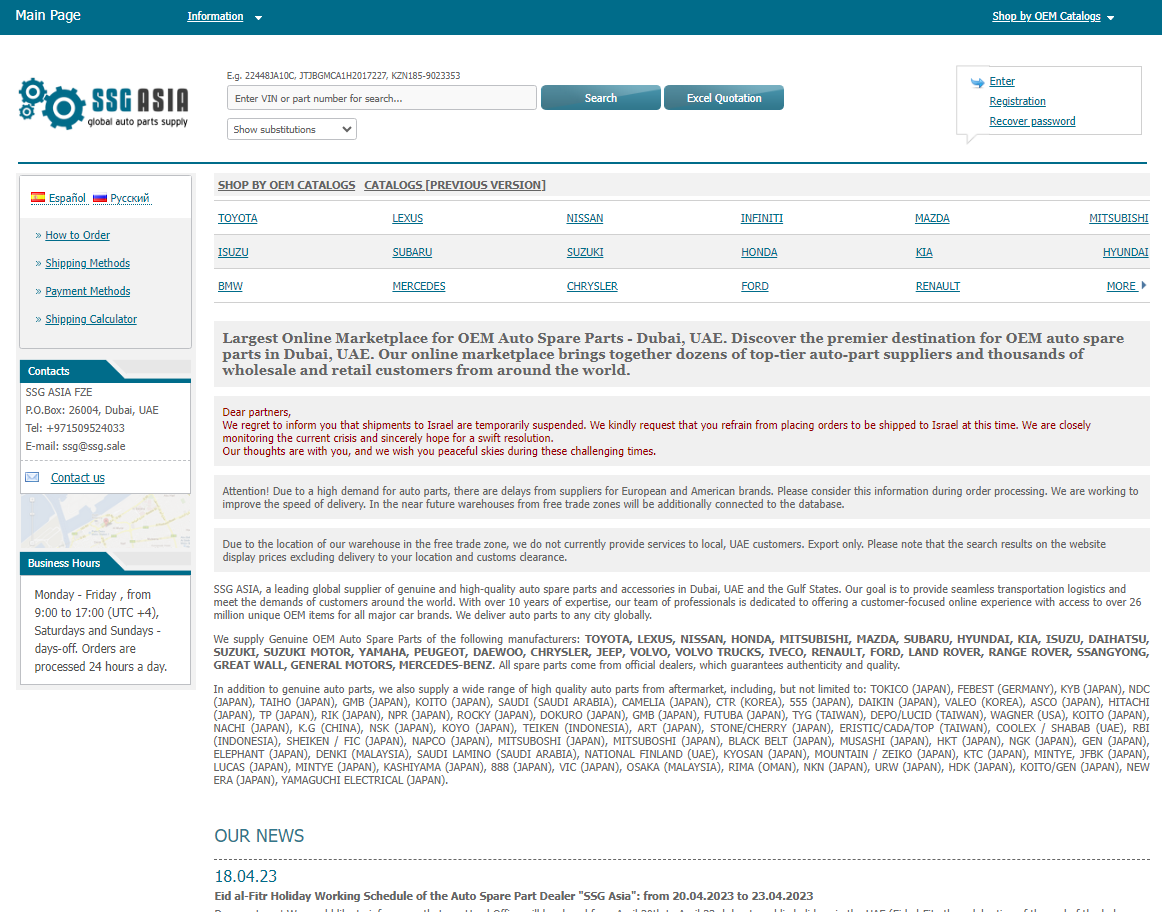The width and height of the screenshot is (1162, 912).
Task: Click the Spanish flag icon
Action: coord(38,198)
